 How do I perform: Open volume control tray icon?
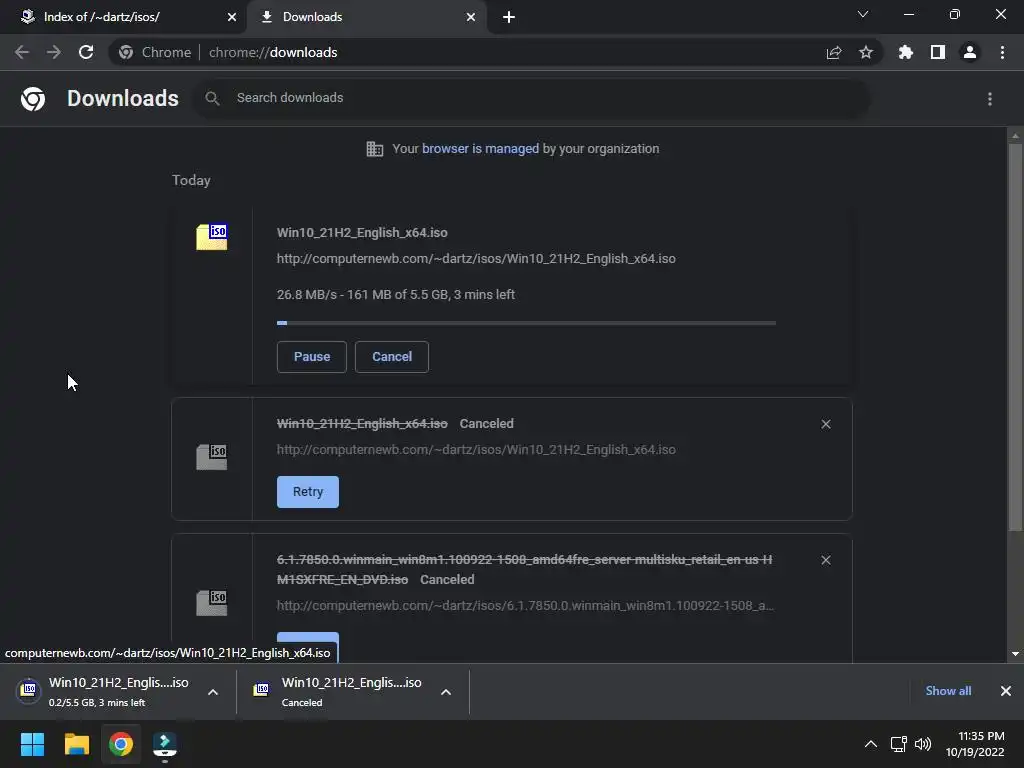tap(923, 744)
